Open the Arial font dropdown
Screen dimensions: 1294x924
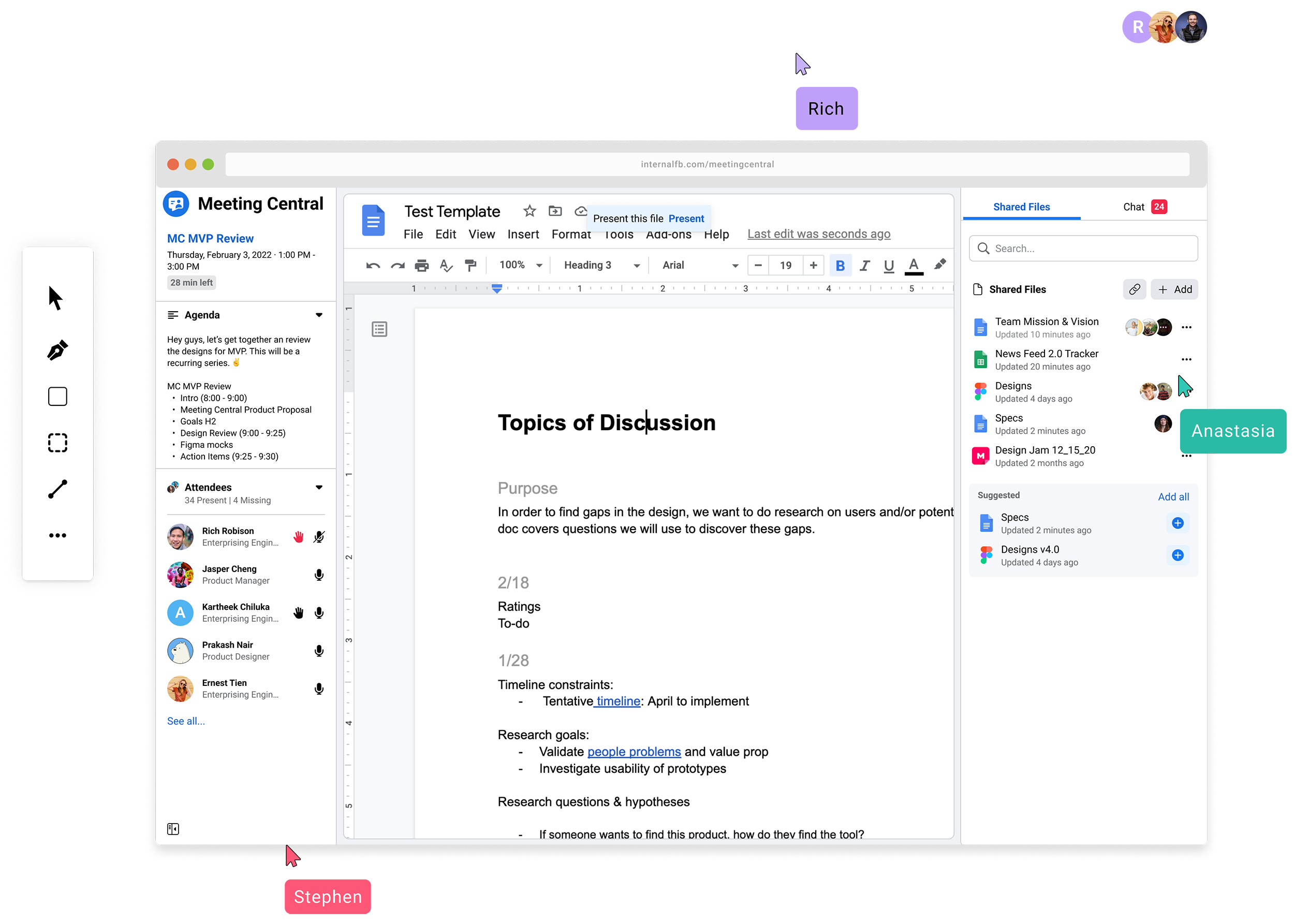[x=700, y=265]
